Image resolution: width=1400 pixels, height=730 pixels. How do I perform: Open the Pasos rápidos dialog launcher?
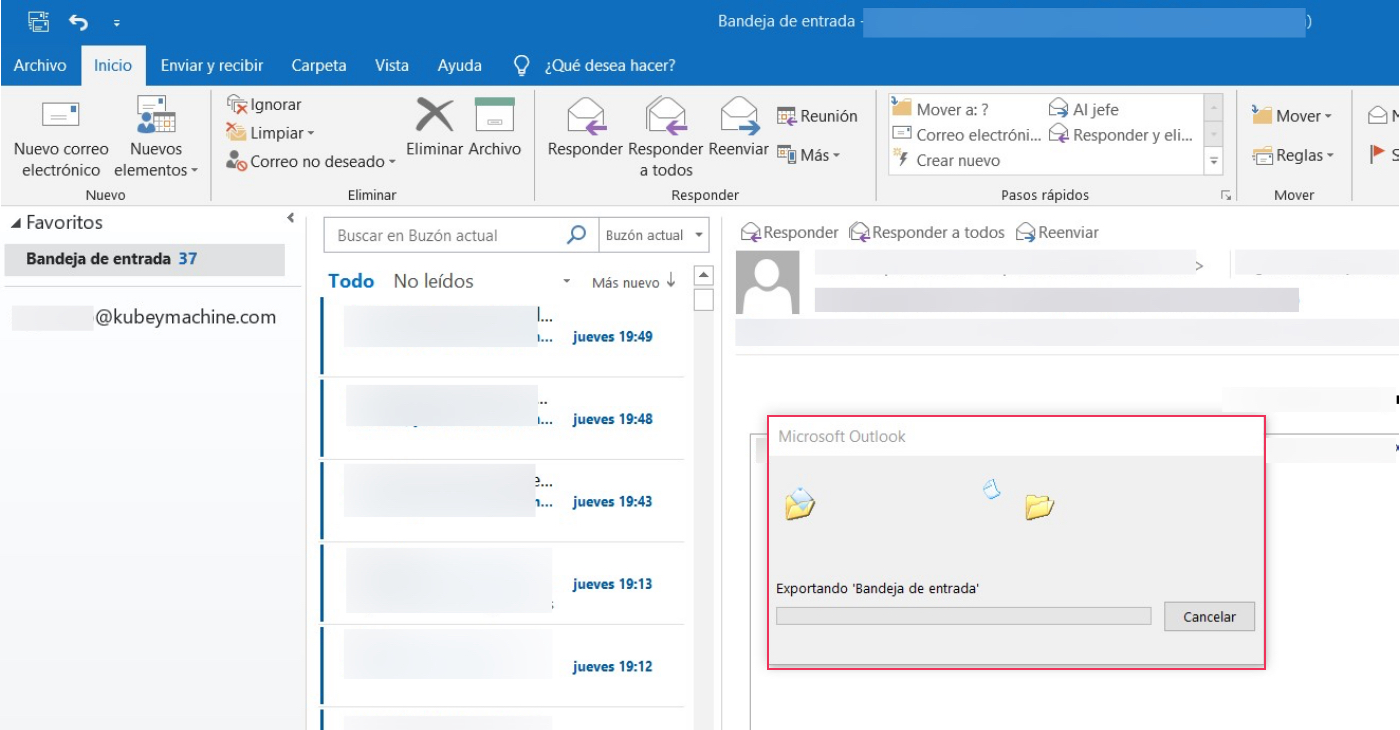[x=1226, y=196]
